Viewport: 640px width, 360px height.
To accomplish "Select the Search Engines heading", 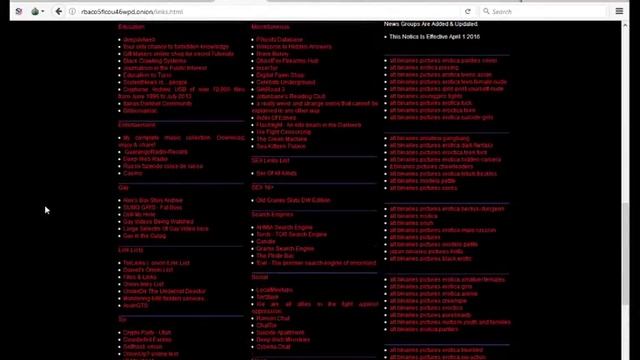I will click(x=272, y=214).
